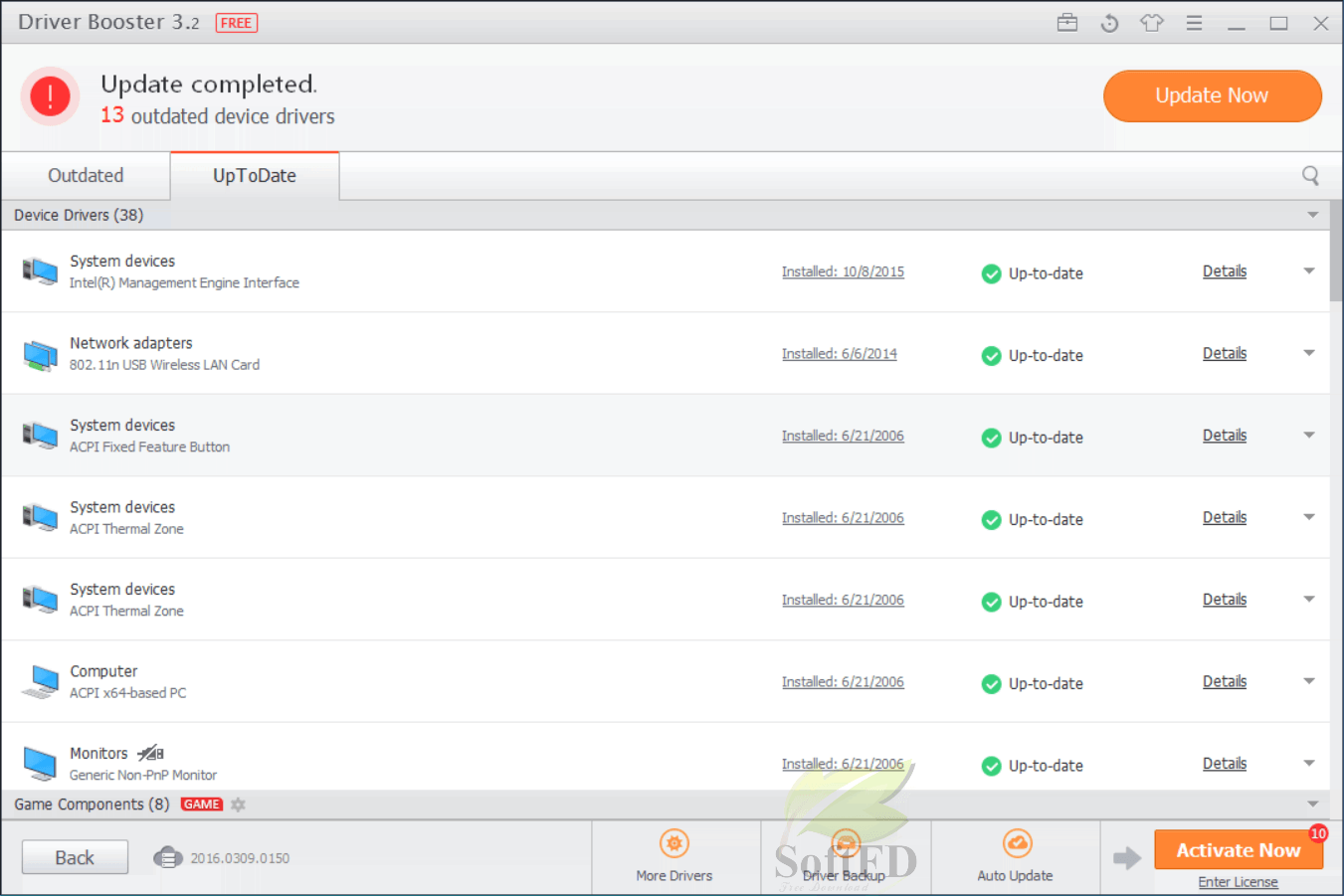1344x896 pixels.
Task: Open Details for Intel Management Engine Interface
Action: [1225, 271]
